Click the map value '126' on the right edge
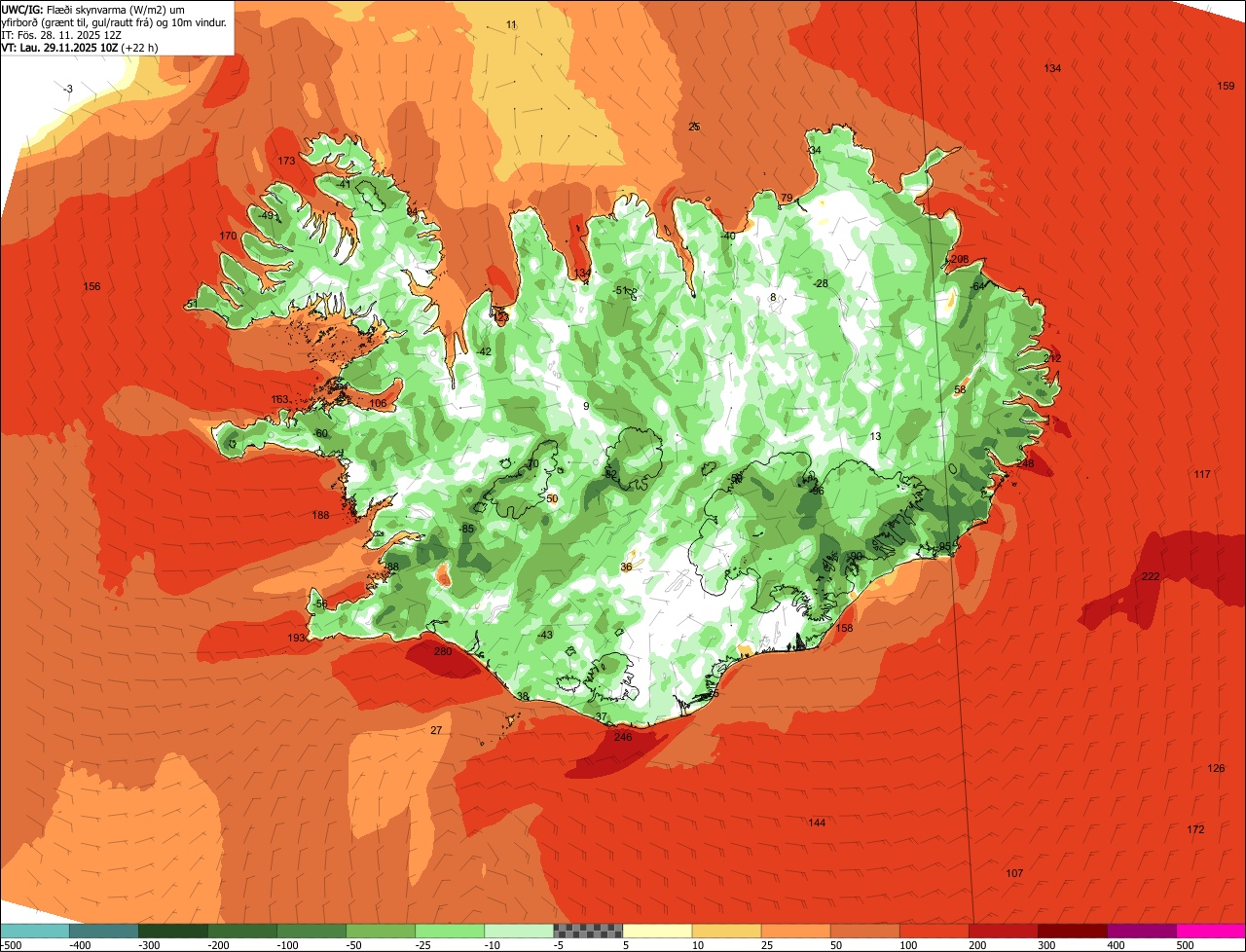This screenshot has height=952, width=1246. (x=1217, y=768)
